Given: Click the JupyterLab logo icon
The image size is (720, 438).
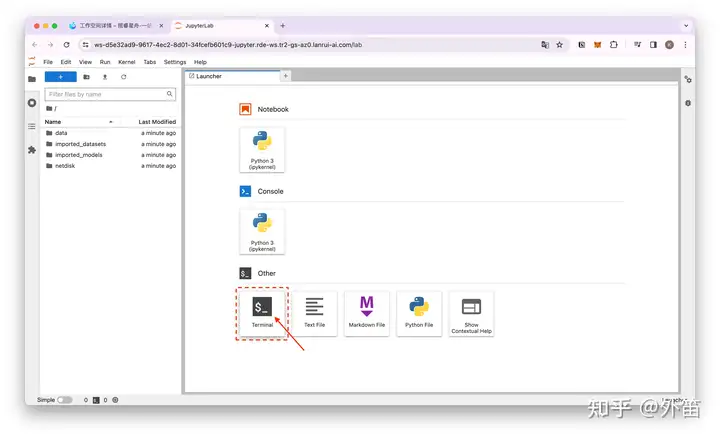Looking at the screenshot, I should (x=32, y=61).
